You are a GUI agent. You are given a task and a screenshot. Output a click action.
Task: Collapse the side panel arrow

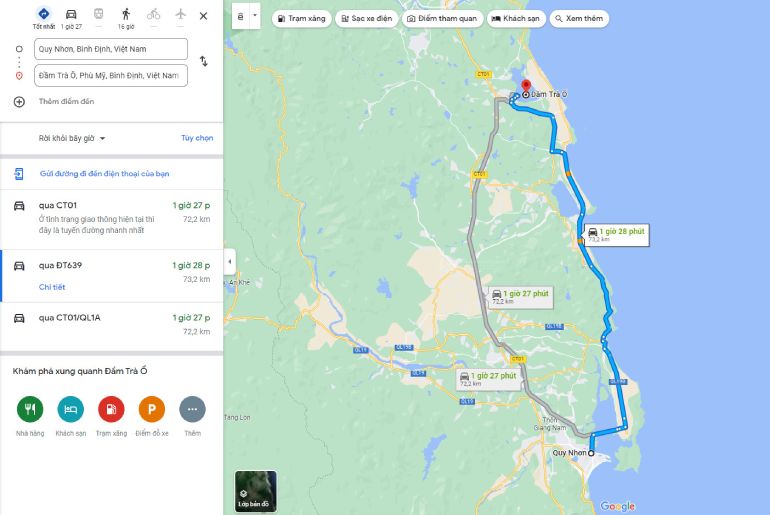pyautogui.click(x=229, y=262)
